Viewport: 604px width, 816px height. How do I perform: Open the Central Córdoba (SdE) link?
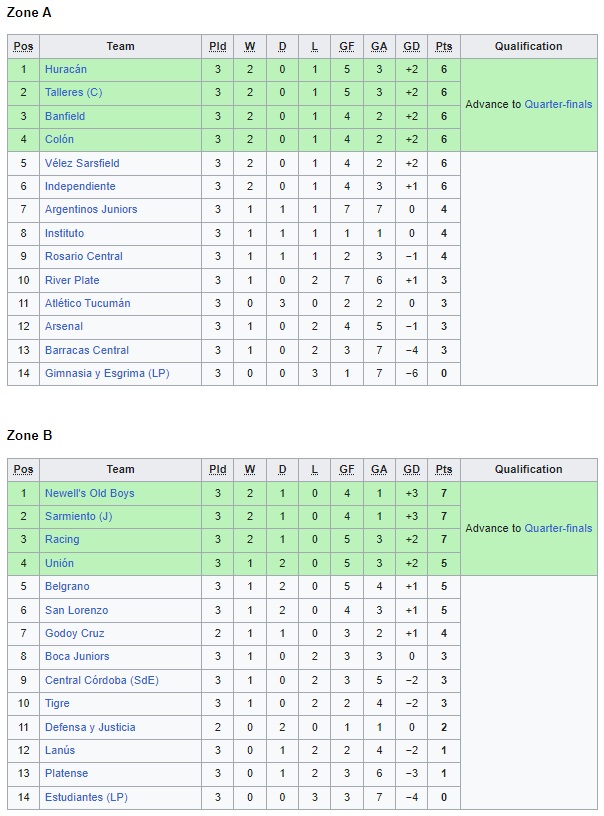[x=102, y=680]
